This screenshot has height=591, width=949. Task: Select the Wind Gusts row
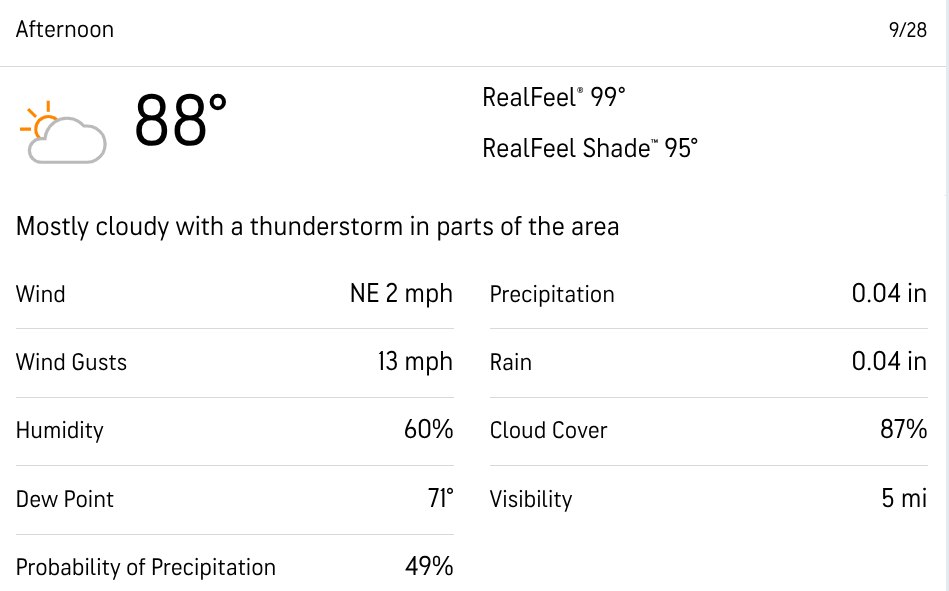[235, 363]
